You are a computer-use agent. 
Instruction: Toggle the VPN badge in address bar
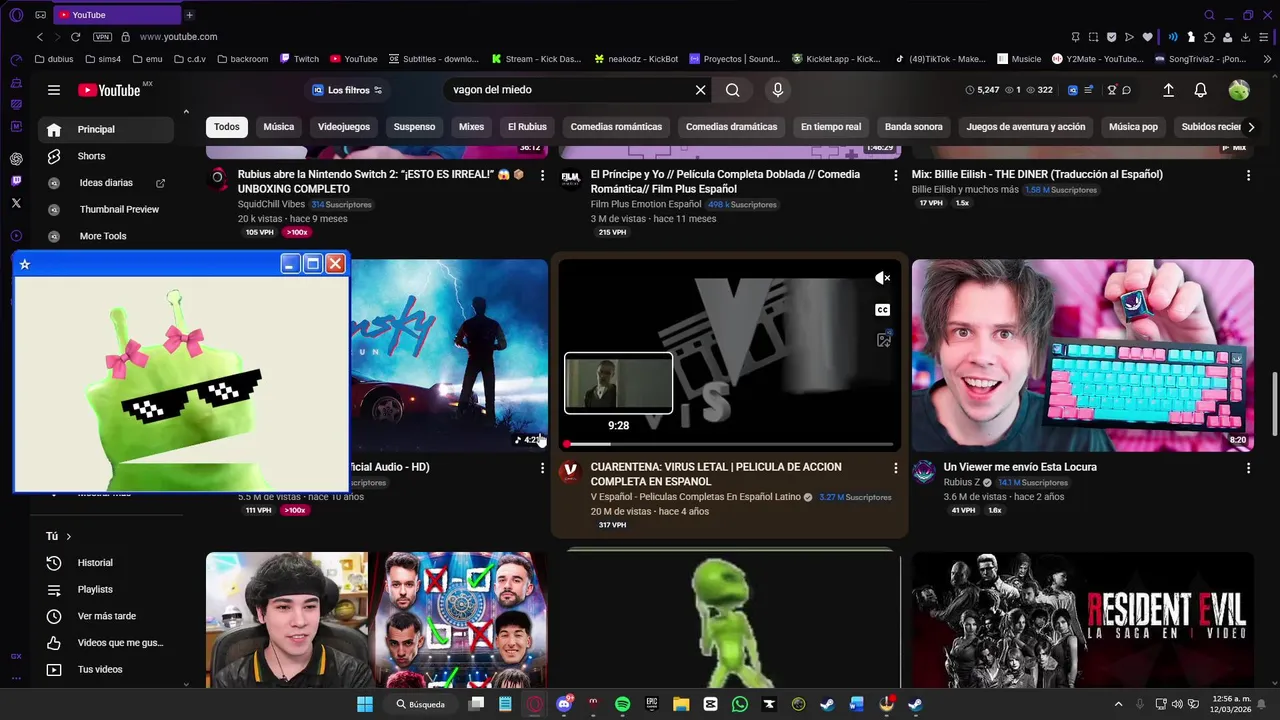click(x=102, y=37)
